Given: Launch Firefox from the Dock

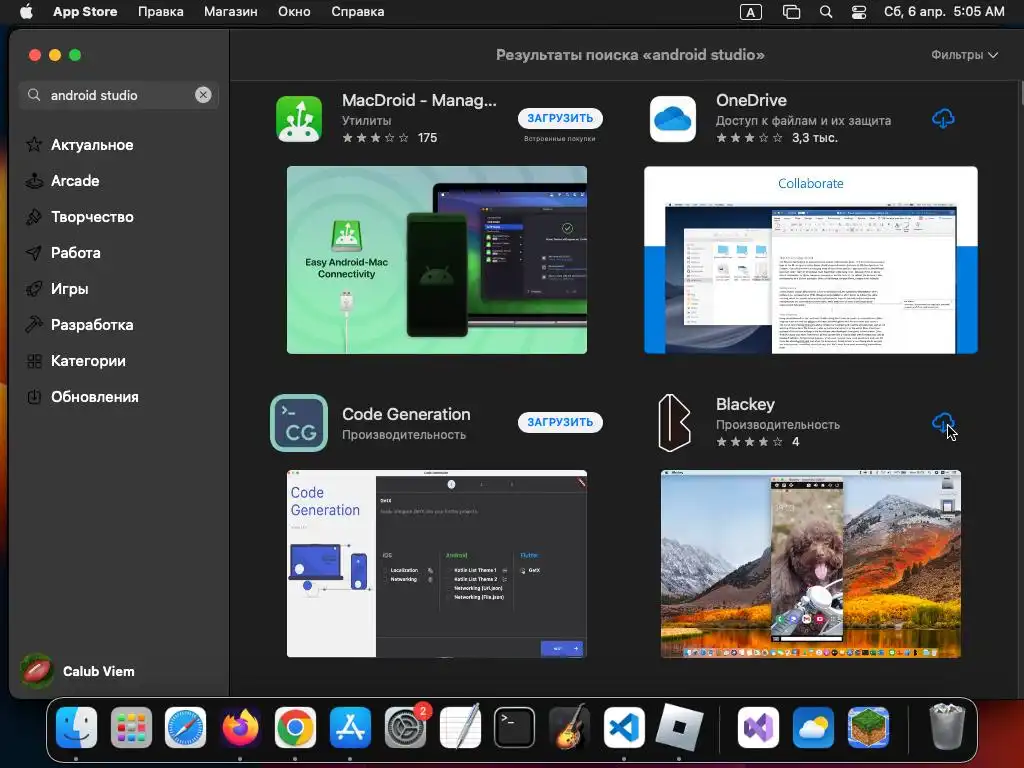Looking at the screenshot, I should click(240, 727).
